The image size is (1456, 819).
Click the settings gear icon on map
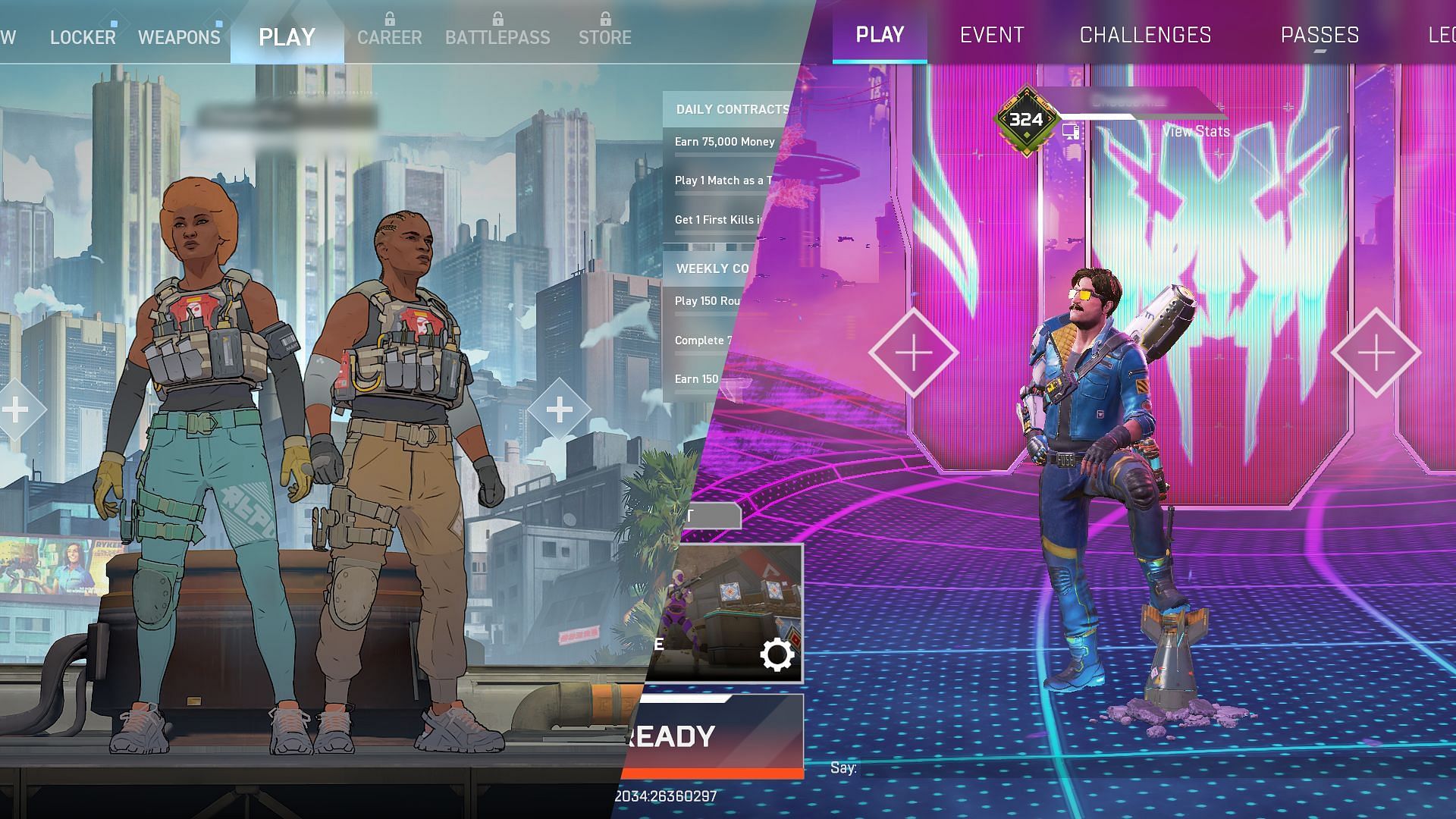pos(778,656)
